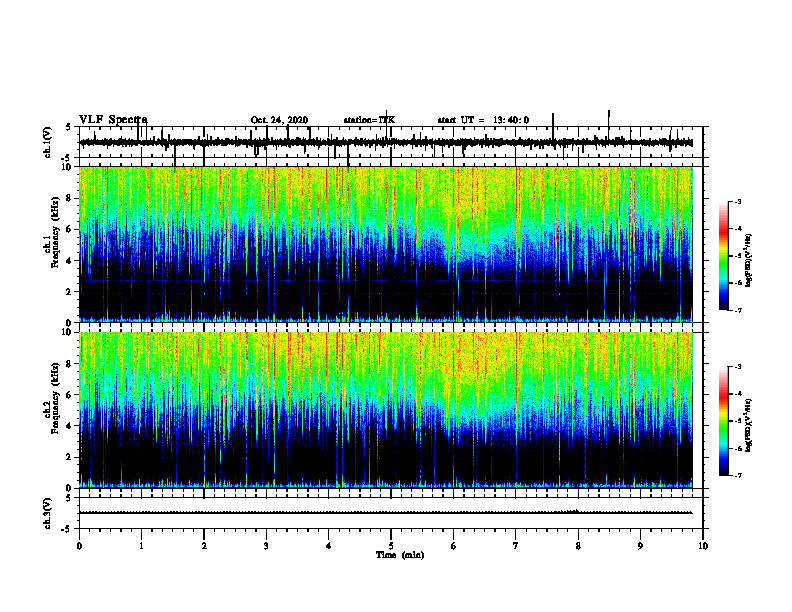Select the "Oct. 24, 2020" date text

[279, 120]
